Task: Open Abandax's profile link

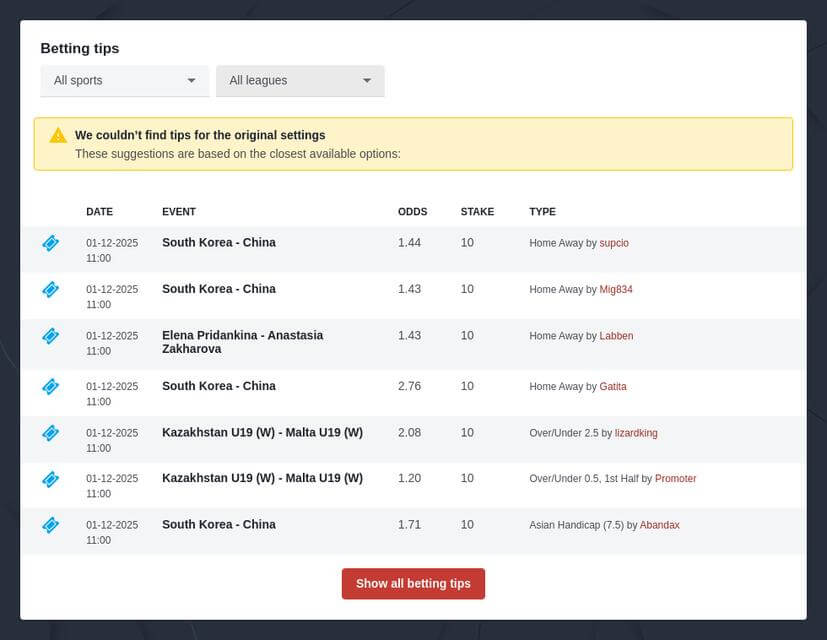Action: pos(659,525)
